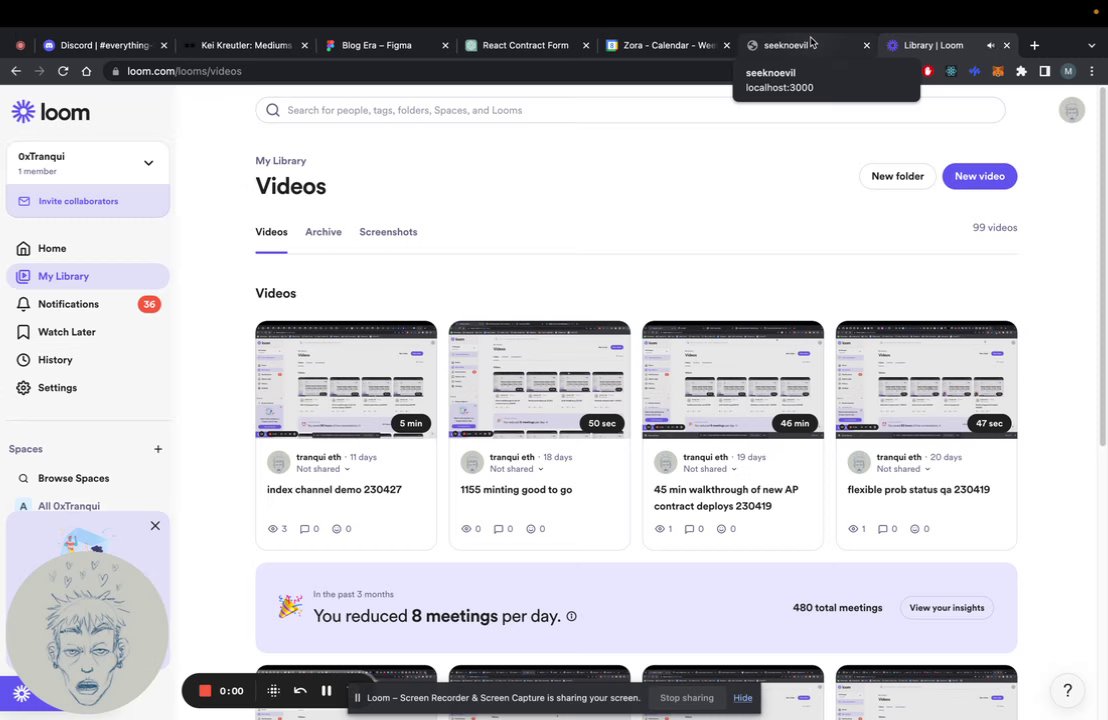Switch to the seeknoevil tab
The image size is (1108, 720).
pos(806,45)
